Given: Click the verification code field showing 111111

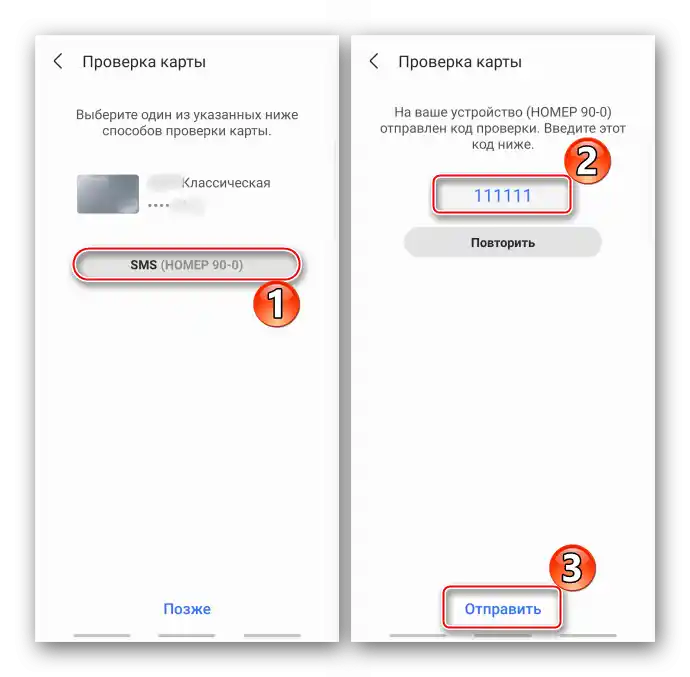Looking at the screenshot, I should 502,195.
